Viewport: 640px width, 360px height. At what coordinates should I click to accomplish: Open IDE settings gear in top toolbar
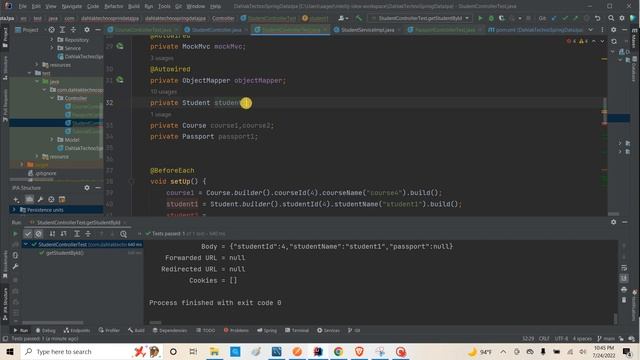tap(622, 18)
